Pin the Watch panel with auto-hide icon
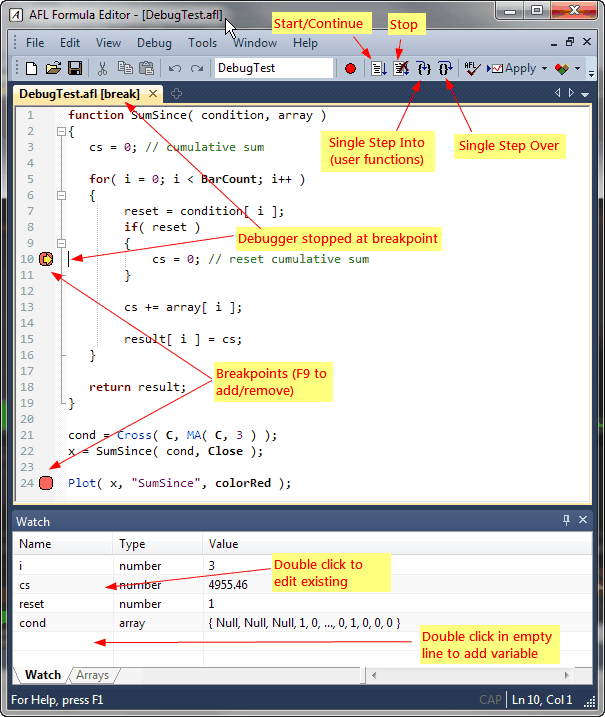 (566, 521)
